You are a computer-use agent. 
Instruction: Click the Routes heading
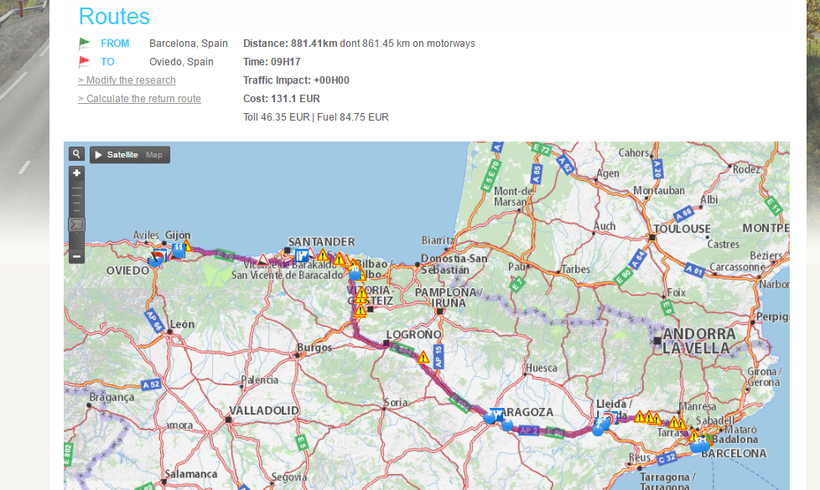tap(114, 16)
